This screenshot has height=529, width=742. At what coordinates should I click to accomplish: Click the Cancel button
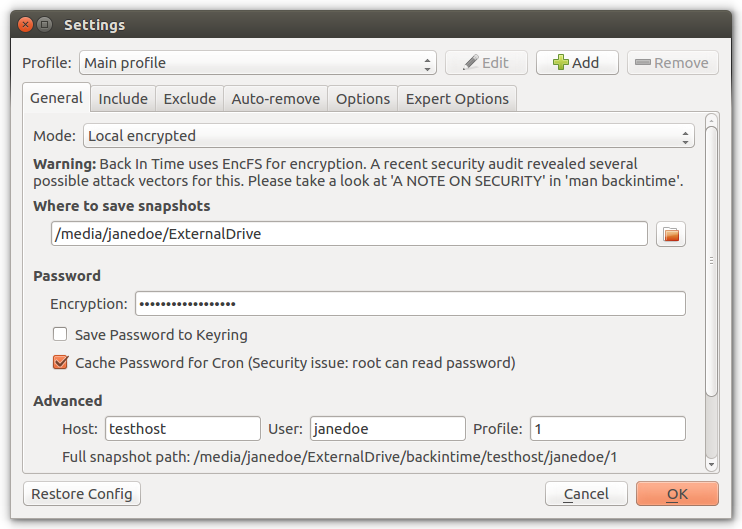[586, 494]
